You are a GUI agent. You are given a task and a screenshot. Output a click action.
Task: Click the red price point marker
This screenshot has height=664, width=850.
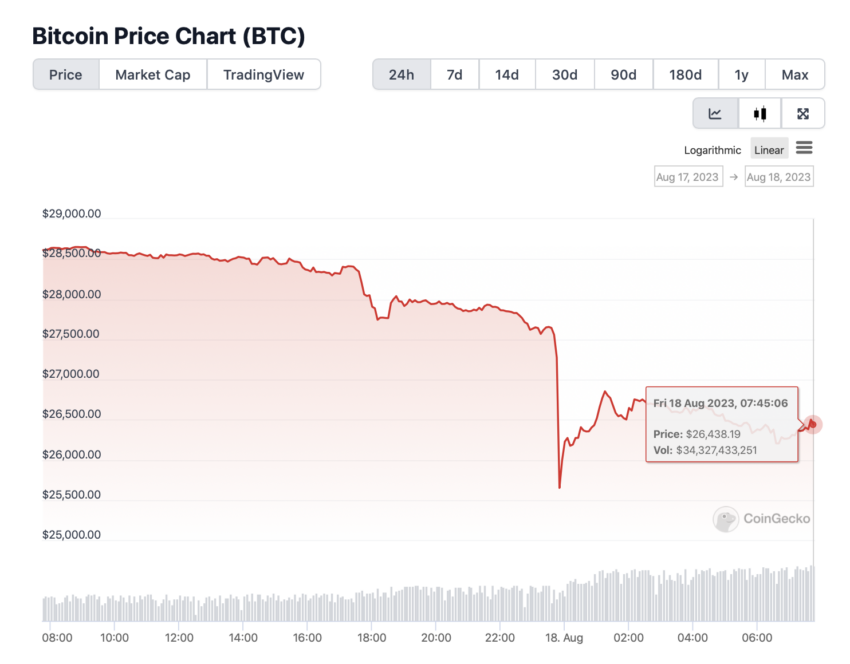click(x=812, y=424)
